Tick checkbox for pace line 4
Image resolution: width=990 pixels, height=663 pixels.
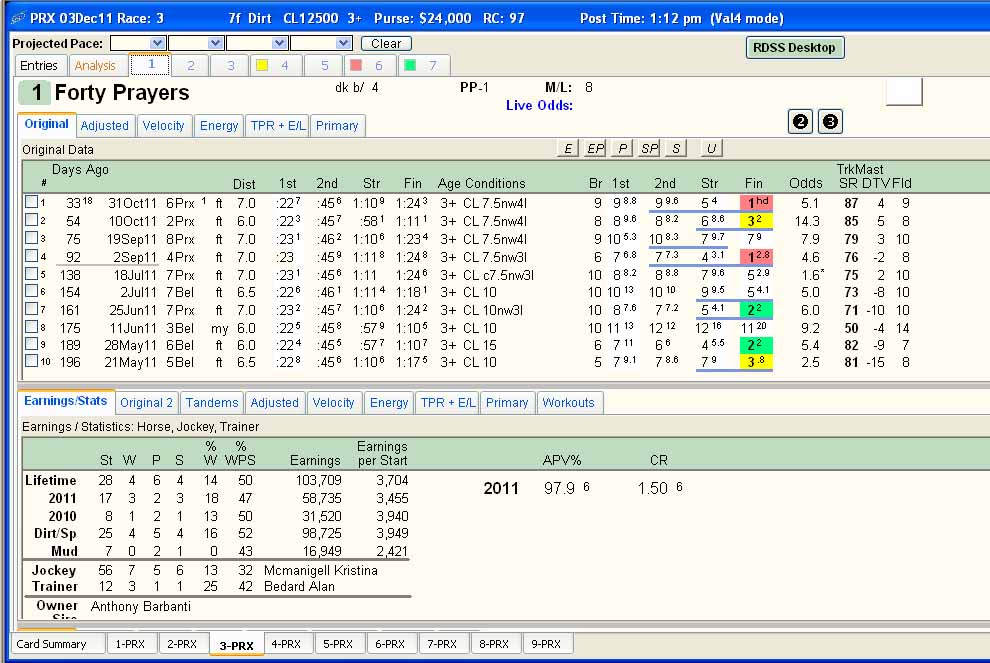pyautogui.click(x=31, y=256)
